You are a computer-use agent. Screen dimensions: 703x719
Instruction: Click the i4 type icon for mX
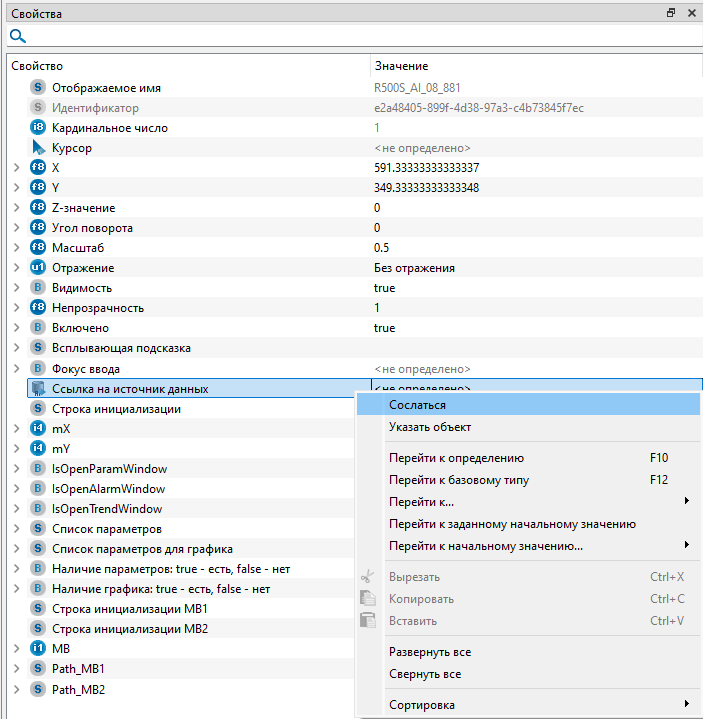tap(39, 428)
